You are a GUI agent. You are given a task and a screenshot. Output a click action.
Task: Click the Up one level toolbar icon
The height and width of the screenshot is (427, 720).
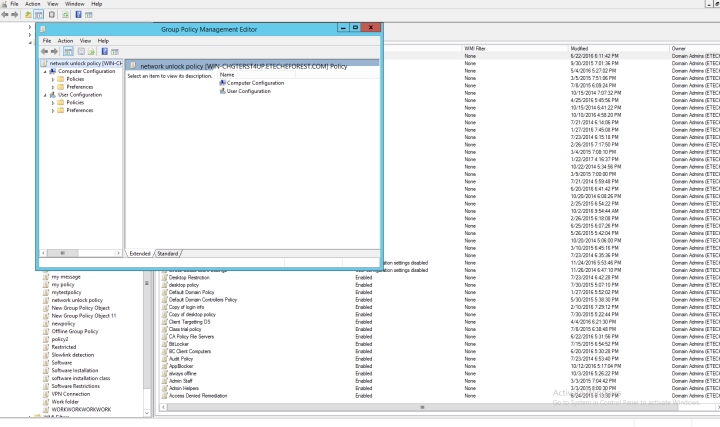click(29, 15)
